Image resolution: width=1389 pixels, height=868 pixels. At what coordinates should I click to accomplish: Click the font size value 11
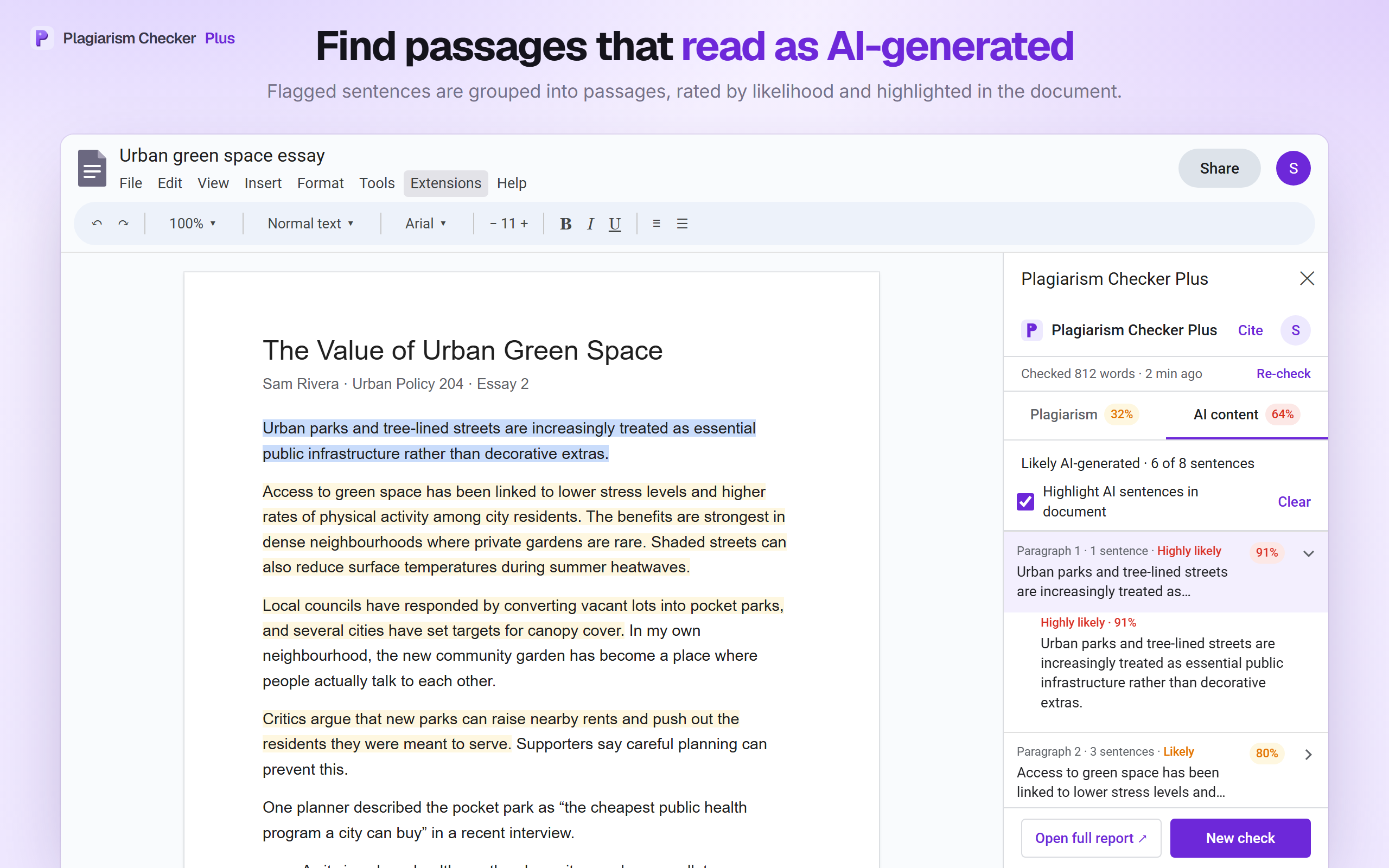508,224
